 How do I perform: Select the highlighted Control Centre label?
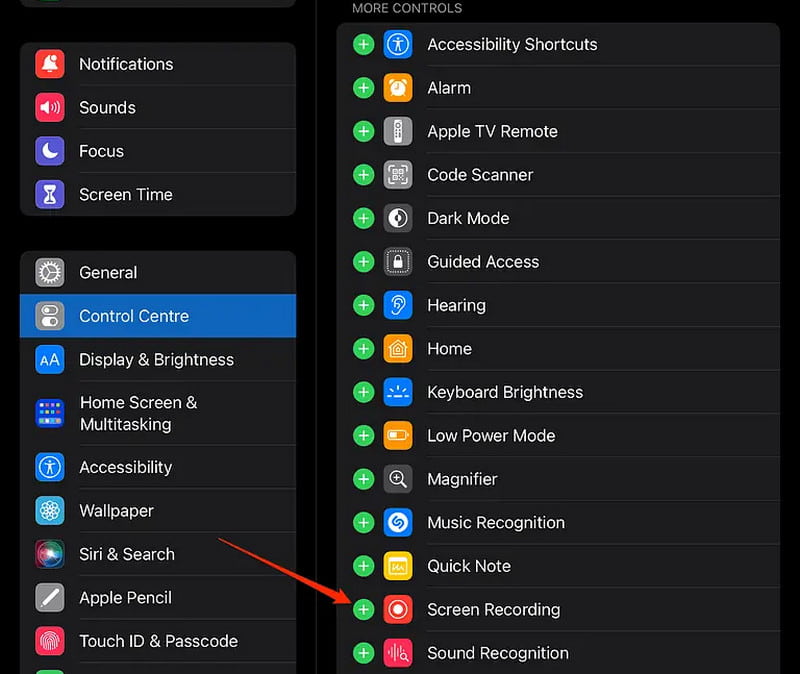[134, 316]
